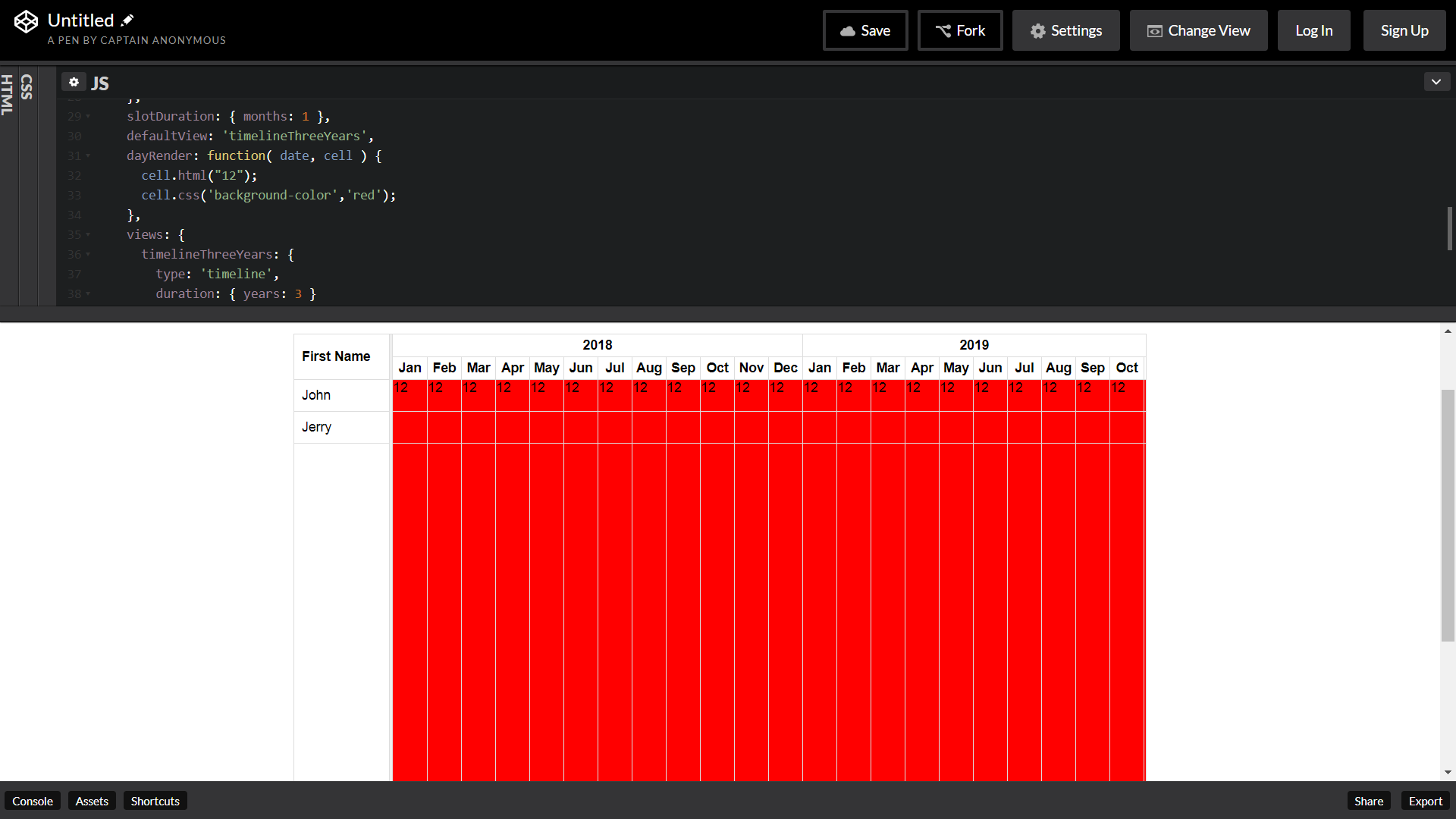
Task: Click the '12' cell under Oct 2019
Action: 1128,395
